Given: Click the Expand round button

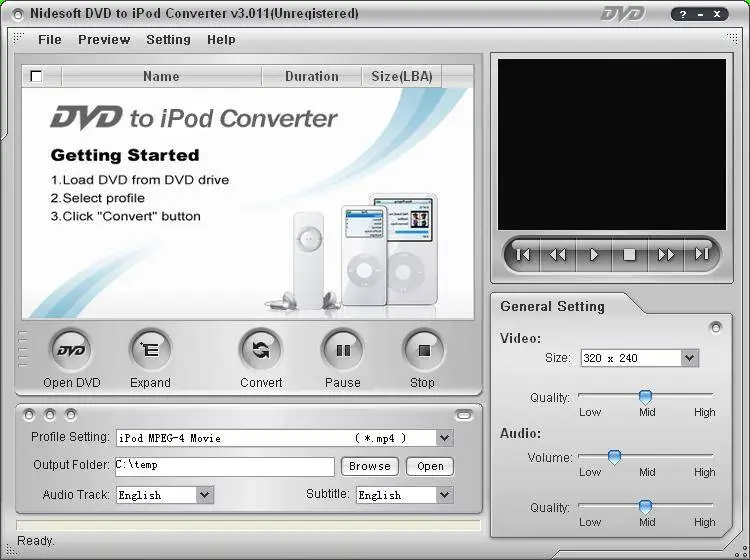Looking at the screenshot, I should (150, 351).
